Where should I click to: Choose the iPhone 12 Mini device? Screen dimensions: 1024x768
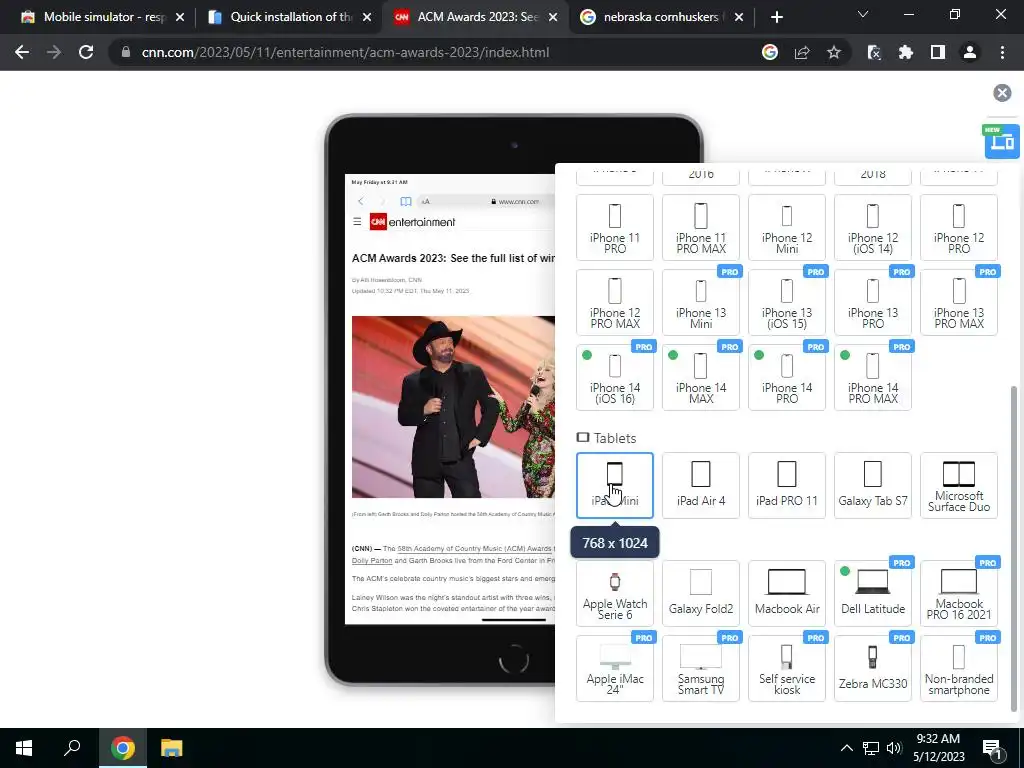point(787,228)
